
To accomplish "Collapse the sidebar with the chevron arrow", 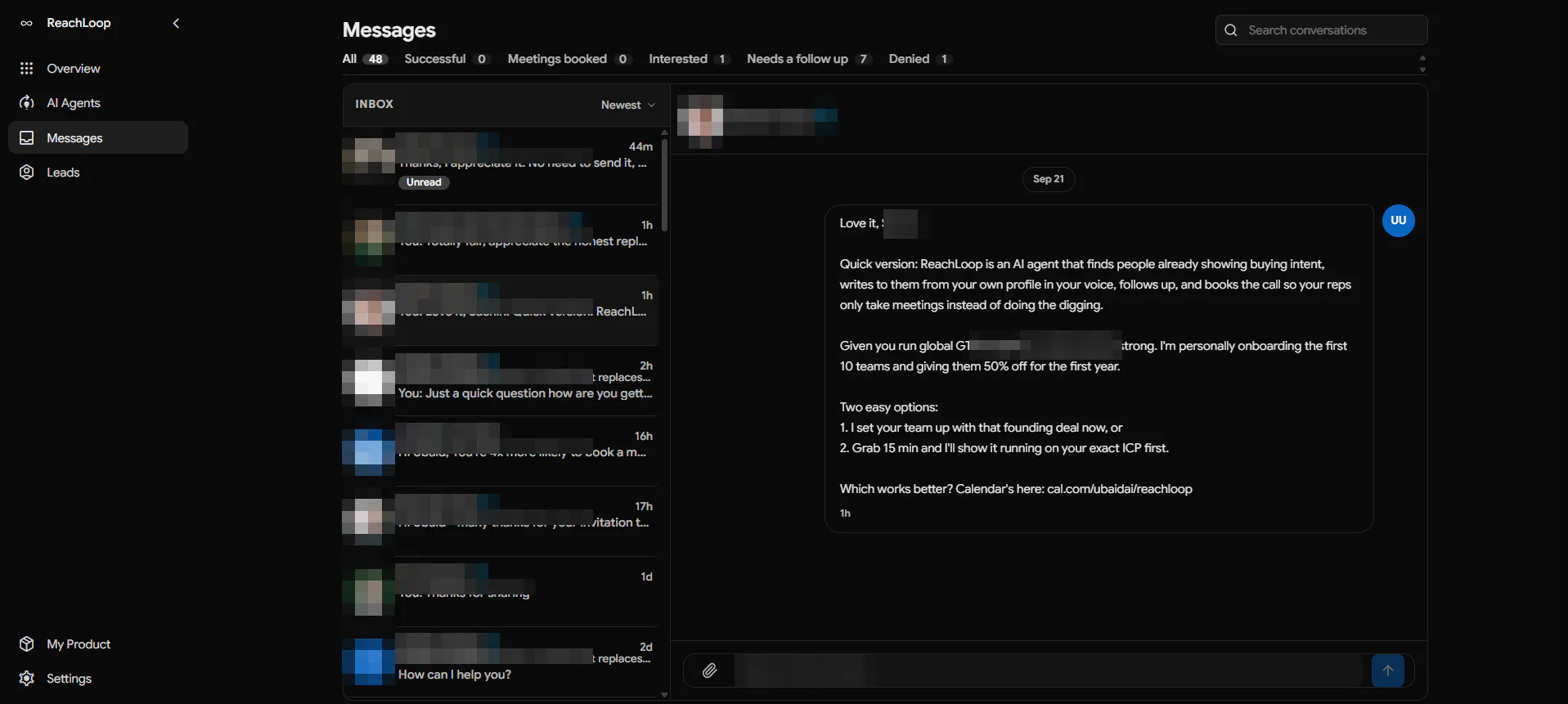I will pos(176,23).
